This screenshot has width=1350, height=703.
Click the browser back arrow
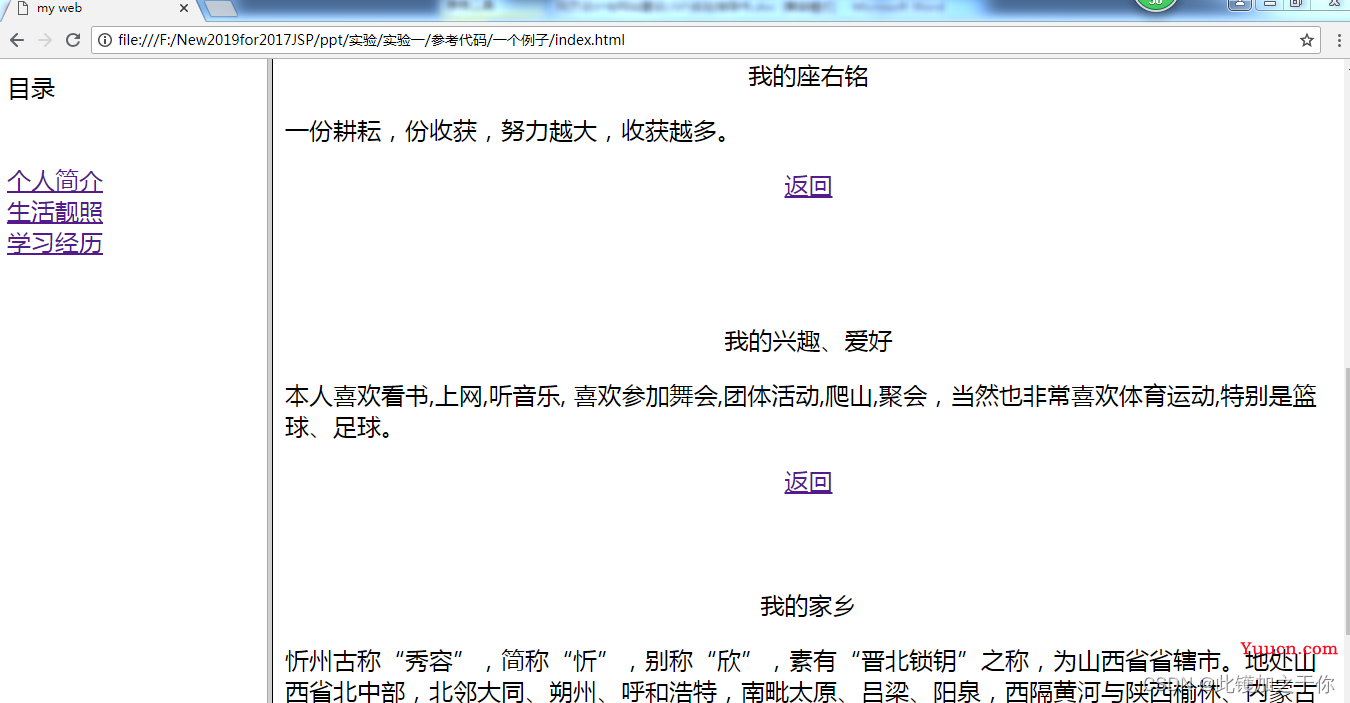pyautogui.click(x=17, y=40)
